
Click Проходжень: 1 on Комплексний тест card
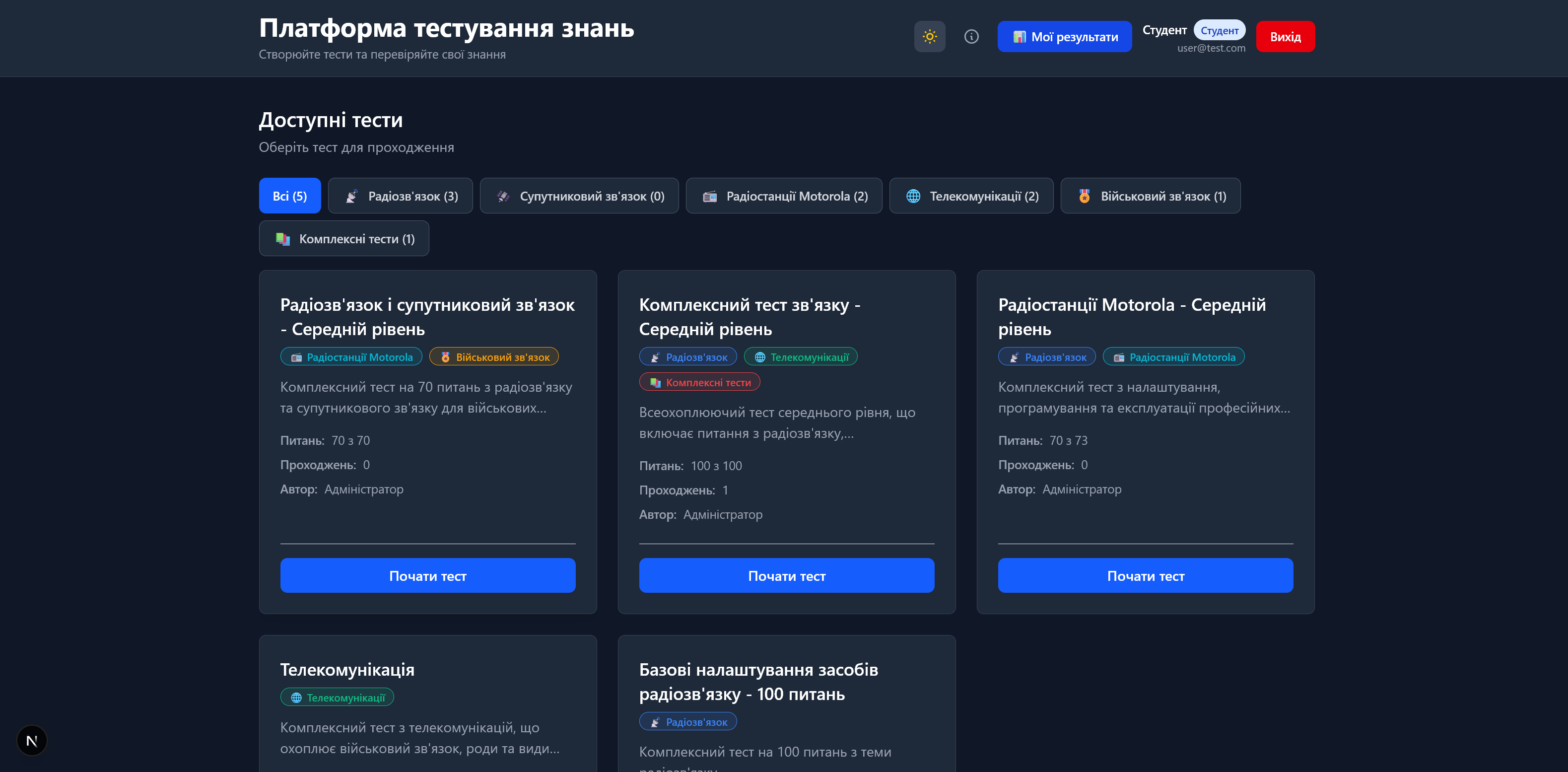click(683, 490)
